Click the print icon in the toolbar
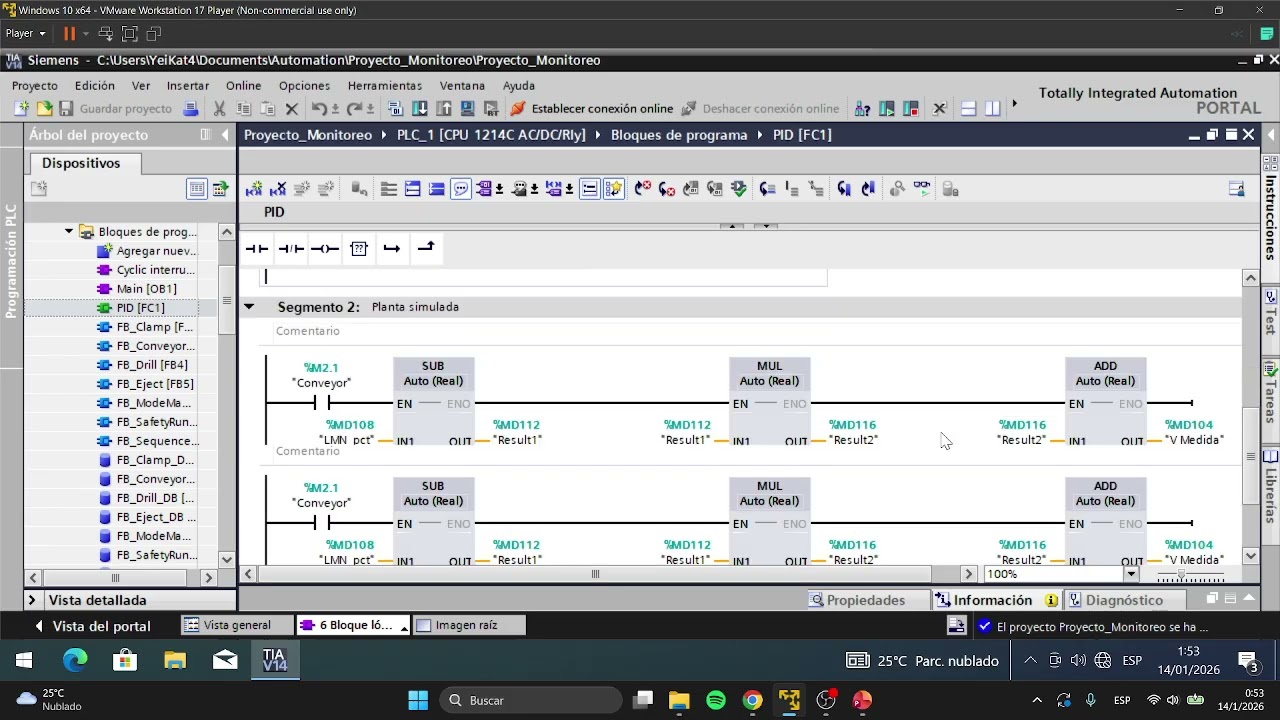This screenshot has height=720, width=1280. 190,108
